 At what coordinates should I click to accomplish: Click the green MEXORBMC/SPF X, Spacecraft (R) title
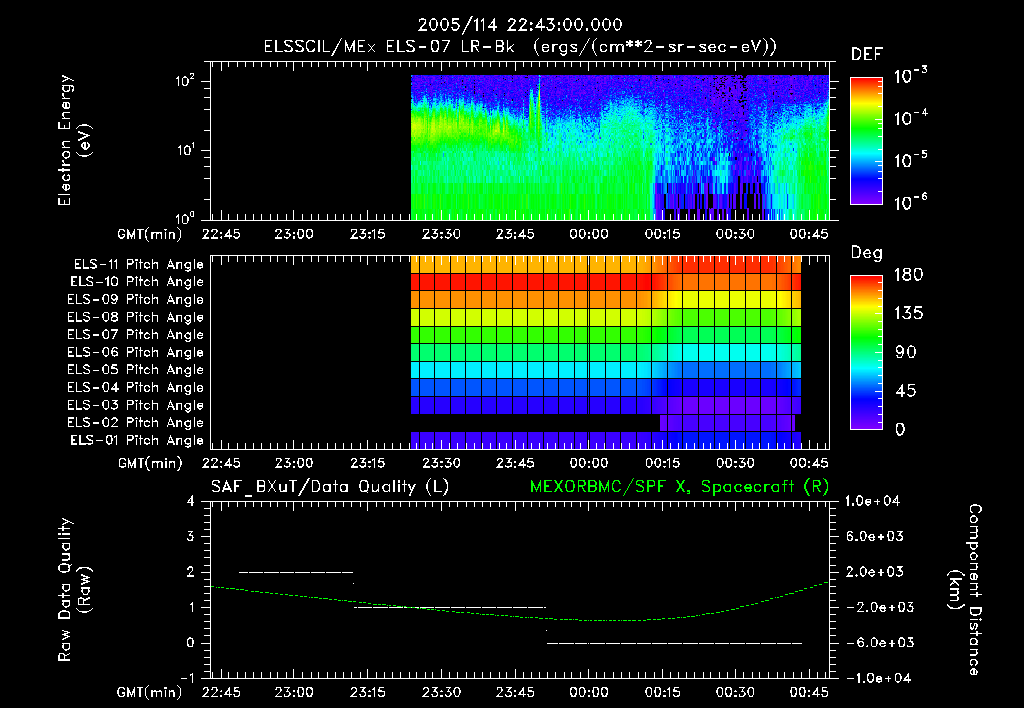679,487
